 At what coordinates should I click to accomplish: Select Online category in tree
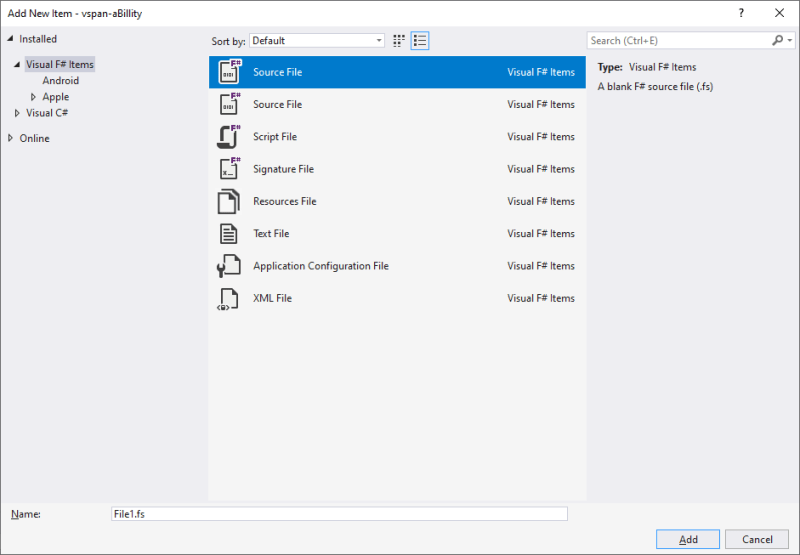pyautogui.click(x=34, y=138)
